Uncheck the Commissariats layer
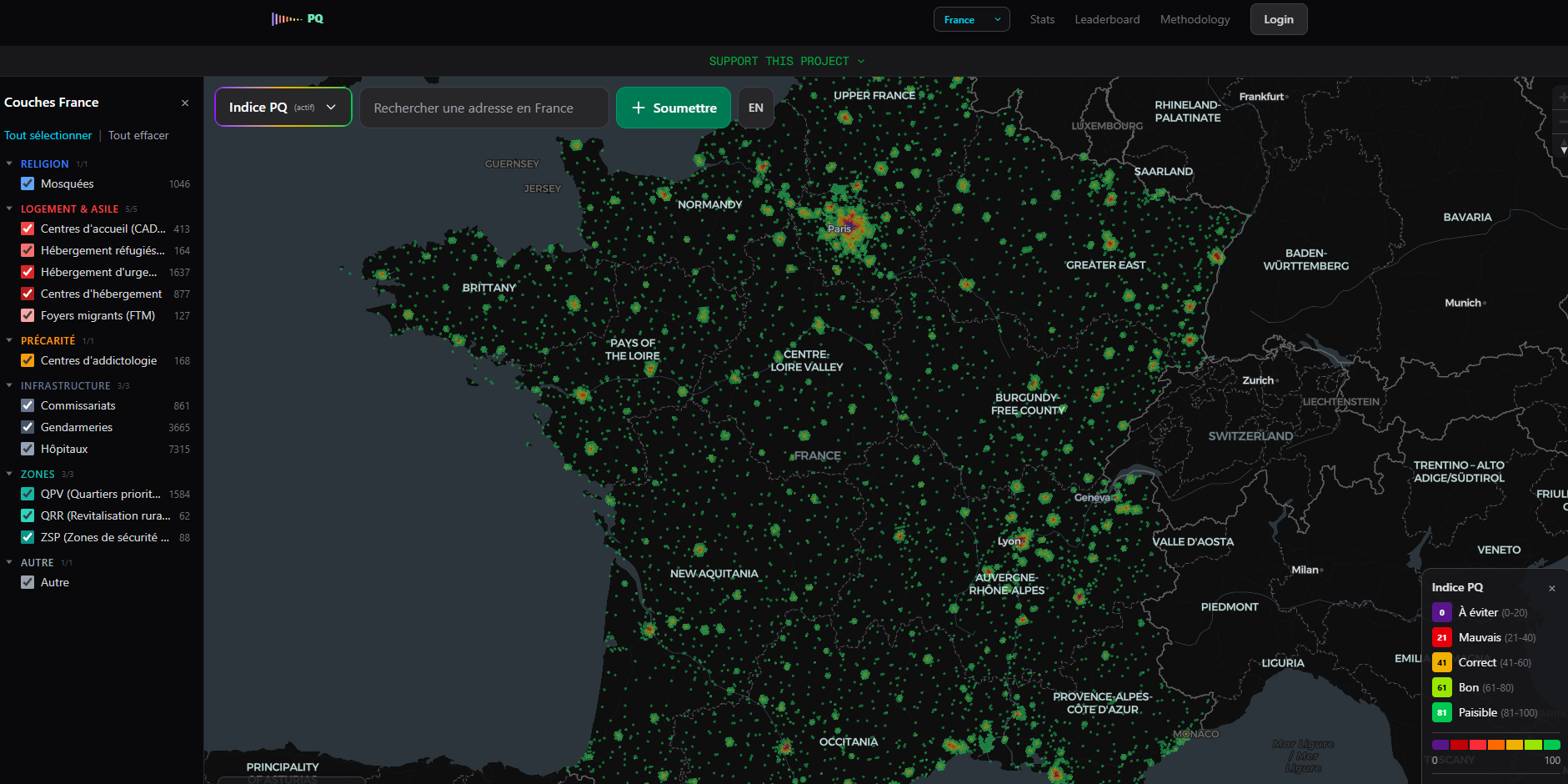The width and height of the screenshot is (1568, 784). click(x=28, y=405)
